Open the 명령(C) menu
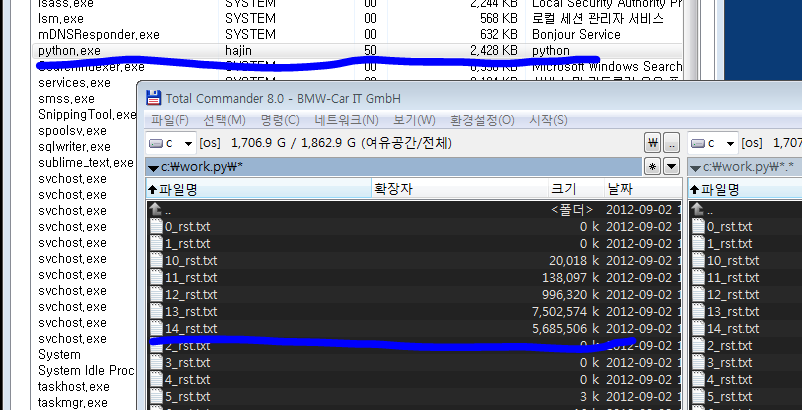 click(x=280, y=120)
